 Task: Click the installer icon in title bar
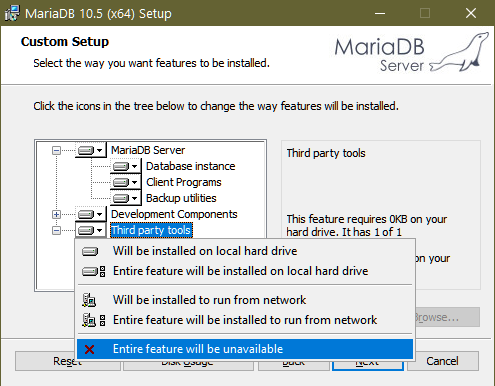(12, 13)
